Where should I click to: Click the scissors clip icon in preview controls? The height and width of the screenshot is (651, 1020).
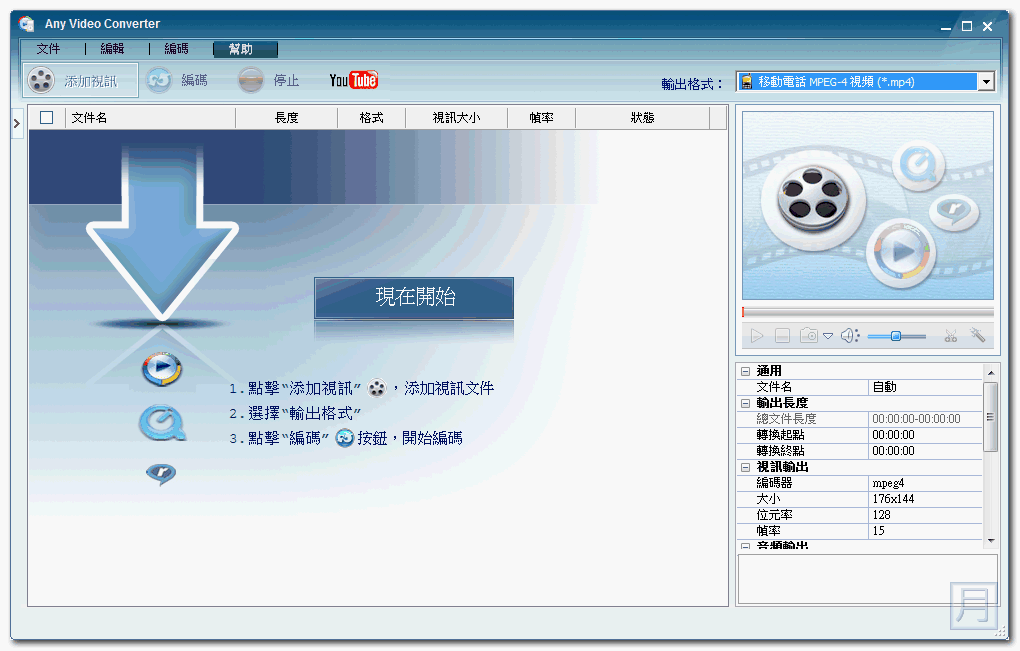click(951, 336)
